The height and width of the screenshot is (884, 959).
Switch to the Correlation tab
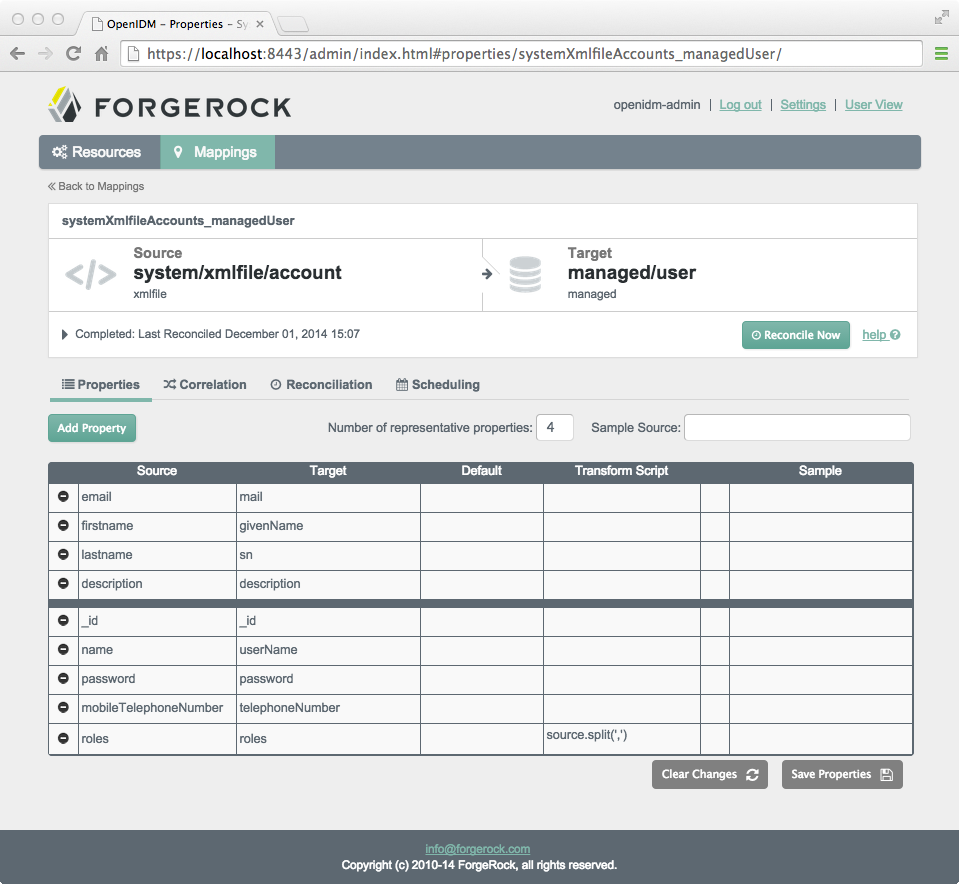(x=205, y=385)
